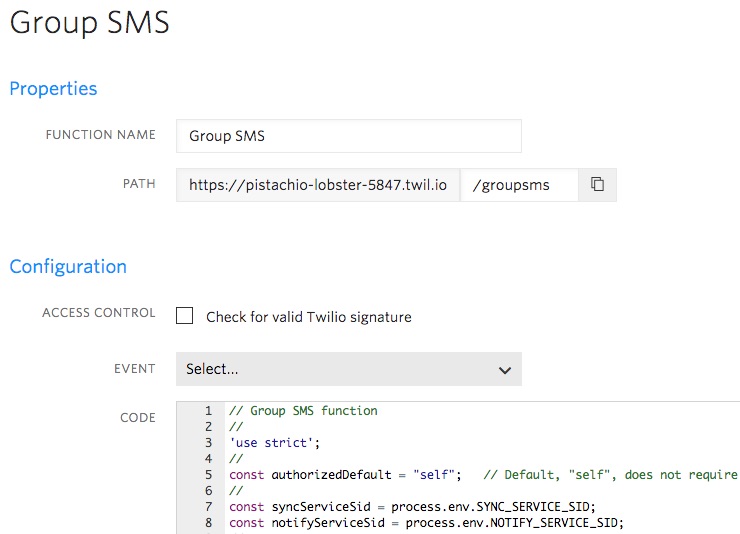Place cursor on code line 1 comment

click(303, 411)
